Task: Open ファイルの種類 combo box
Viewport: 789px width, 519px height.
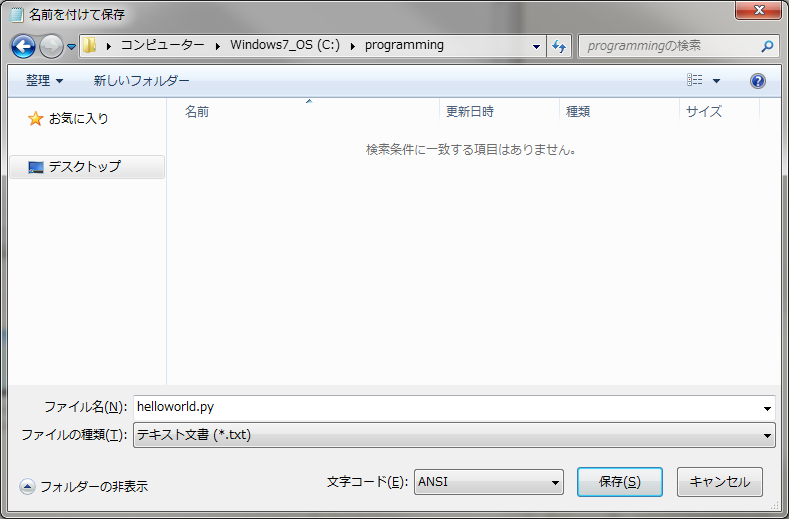Action: coord(454,435)
